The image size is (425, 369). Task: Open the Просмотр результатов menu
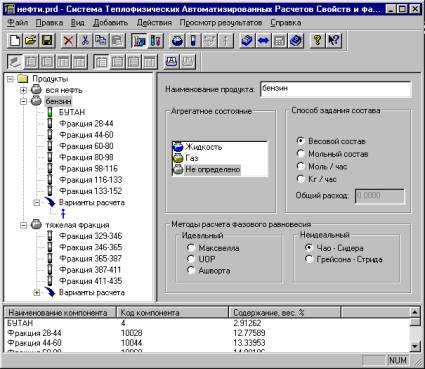(x=221, y=23)
